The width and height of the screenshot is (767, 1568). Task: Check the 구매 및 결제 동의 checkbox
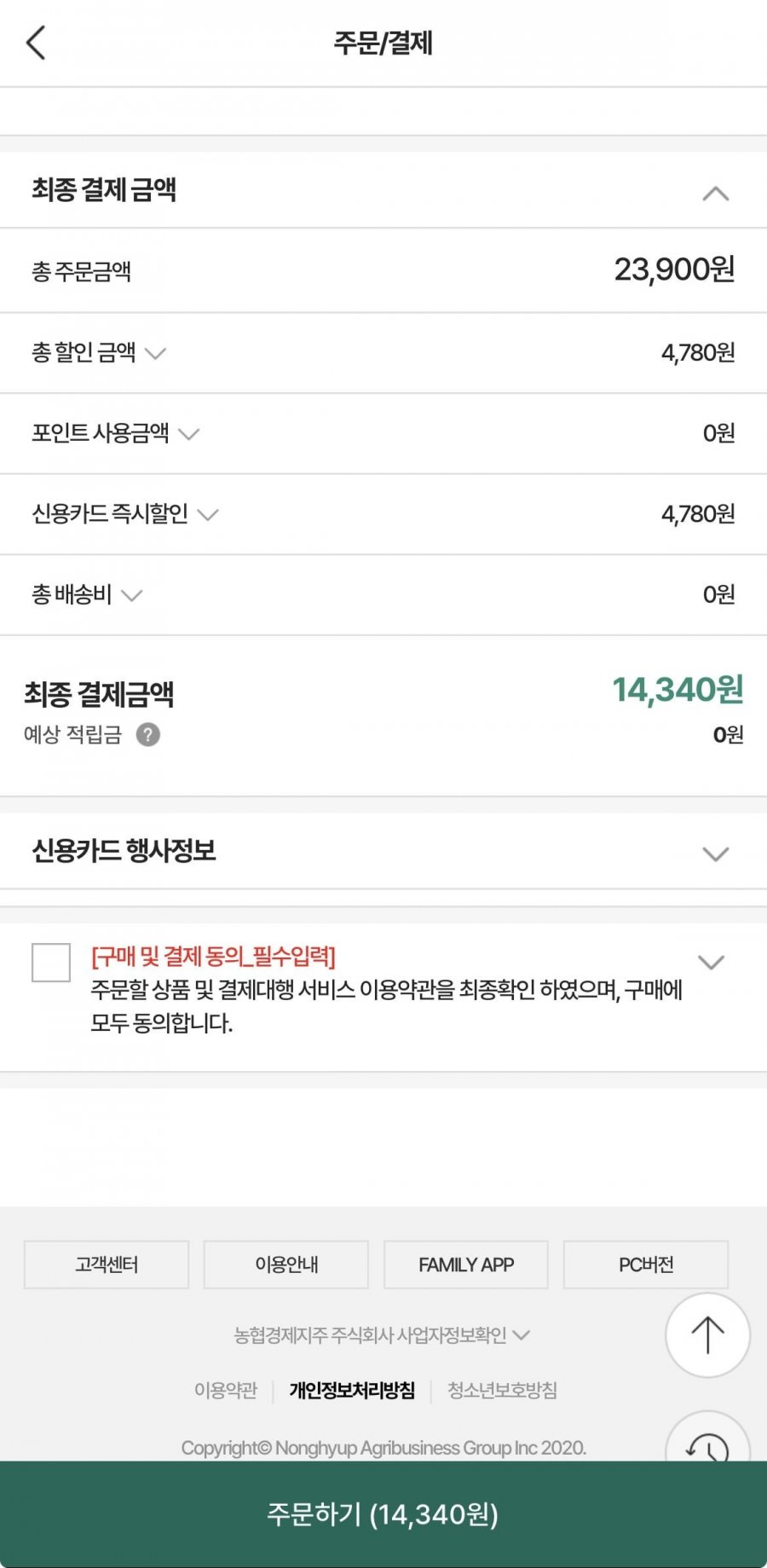point(51,963)
